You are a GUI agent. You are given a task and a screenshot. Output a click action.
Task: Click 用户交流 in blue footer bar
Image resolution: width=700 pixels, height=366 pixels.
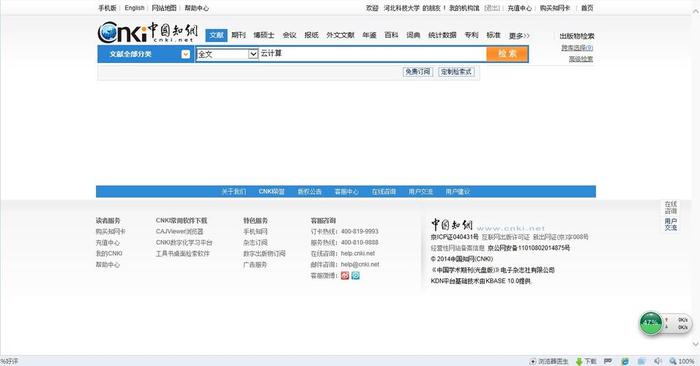pos(421,191)
